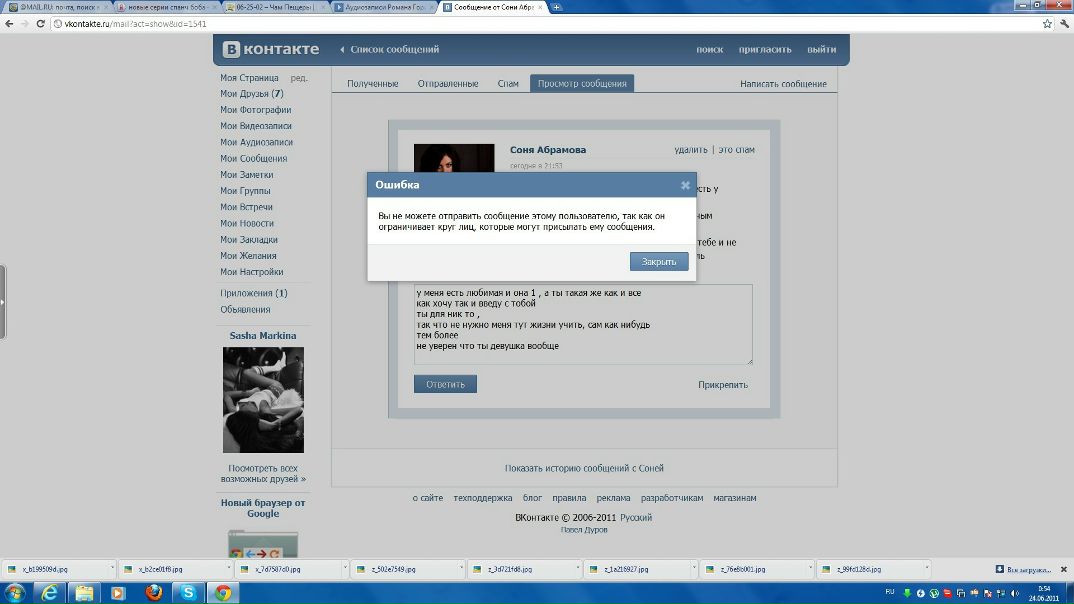Image resolution: width=1074 pixels, height=604 pixels.
Task: Open a new browser tab
Action: [x=556, y=7]
